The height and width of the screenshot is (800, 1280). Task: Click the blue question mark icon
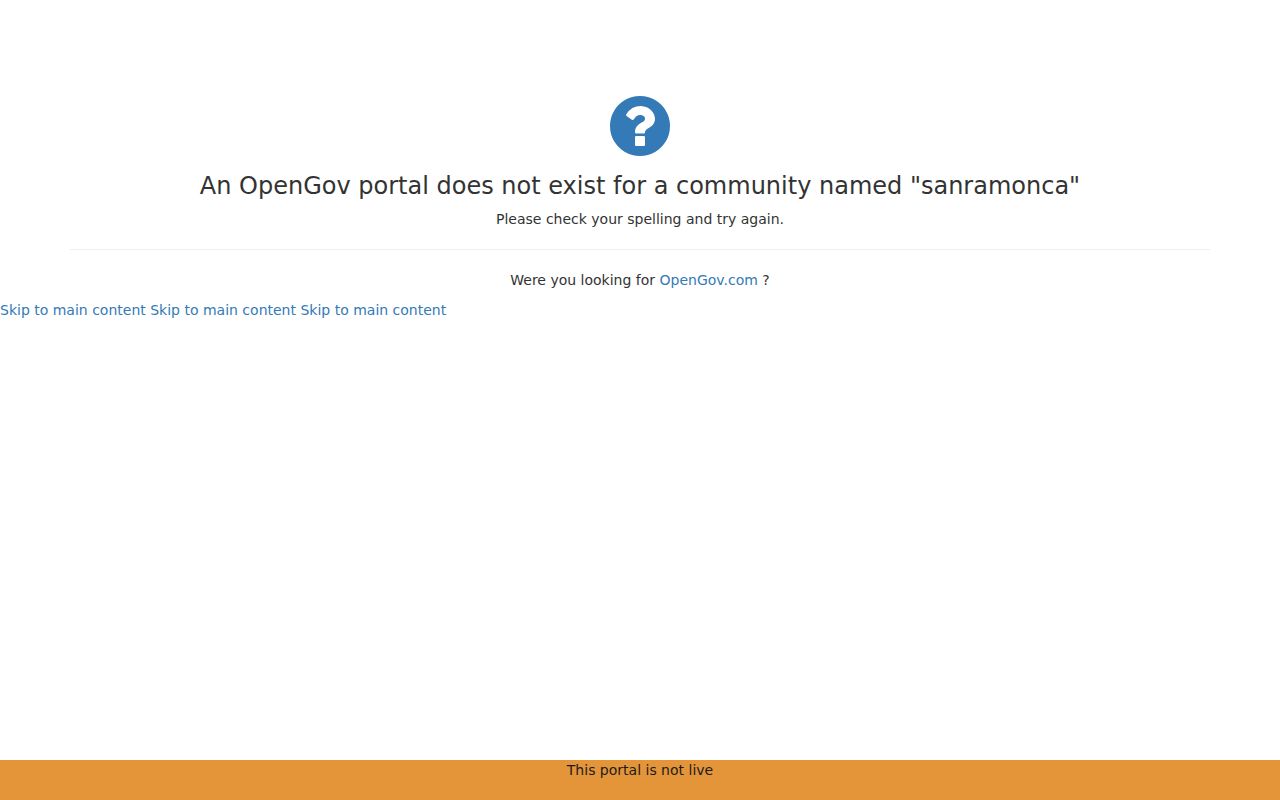[640, 126]
